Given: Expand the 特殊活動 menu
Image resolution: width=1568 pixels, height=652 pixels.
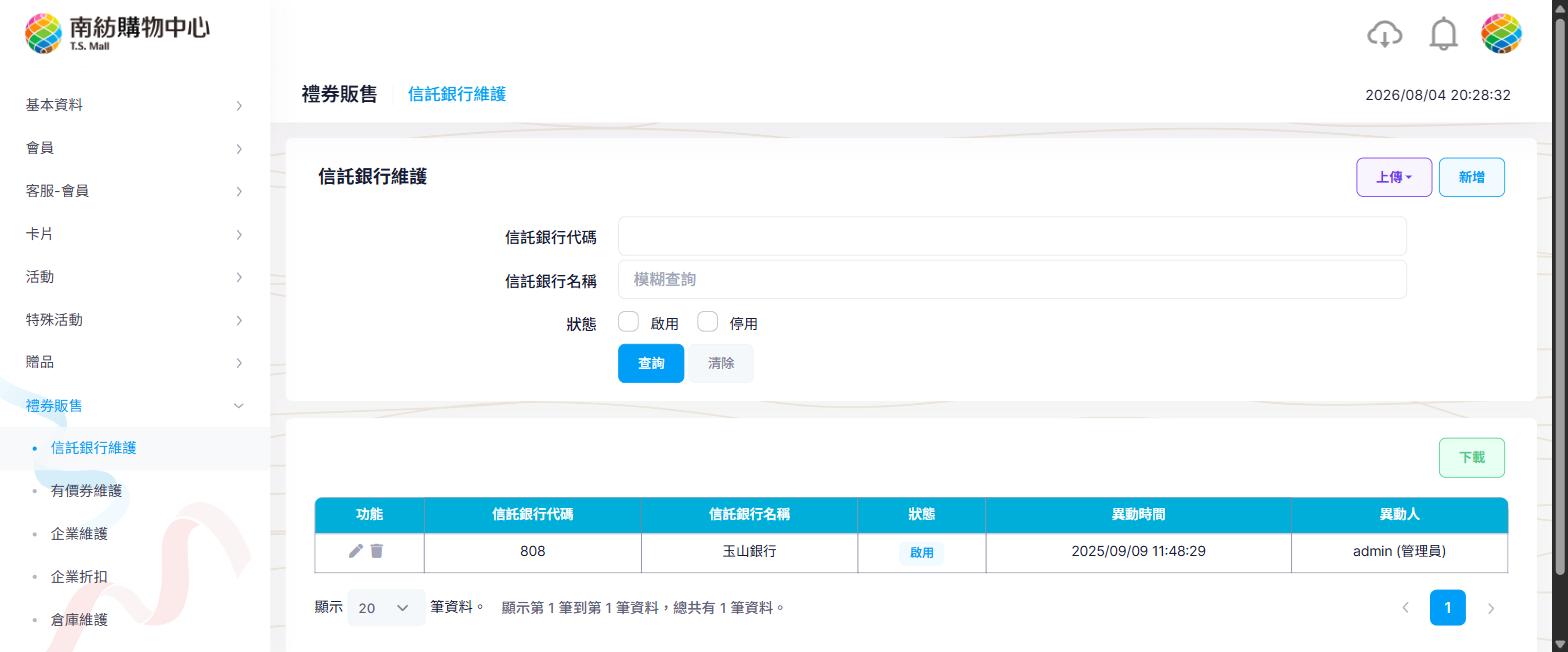Looking at the screenshot, I should 135,320.
